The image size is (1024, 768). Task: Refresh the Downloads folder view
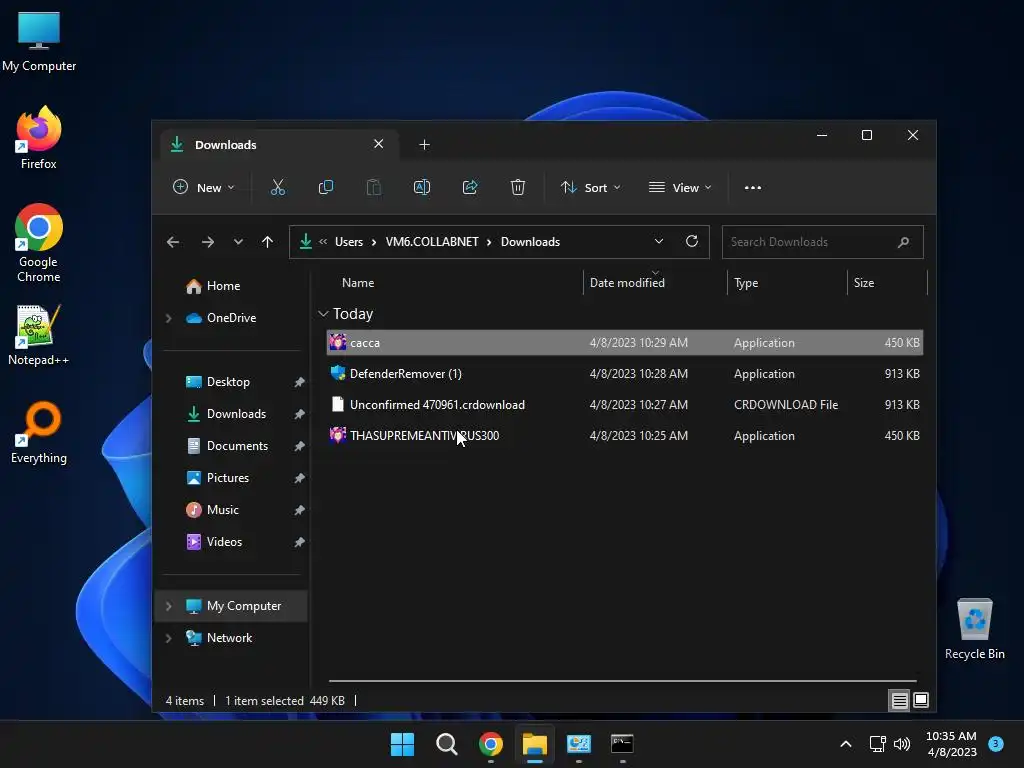[x=692, y=241]
